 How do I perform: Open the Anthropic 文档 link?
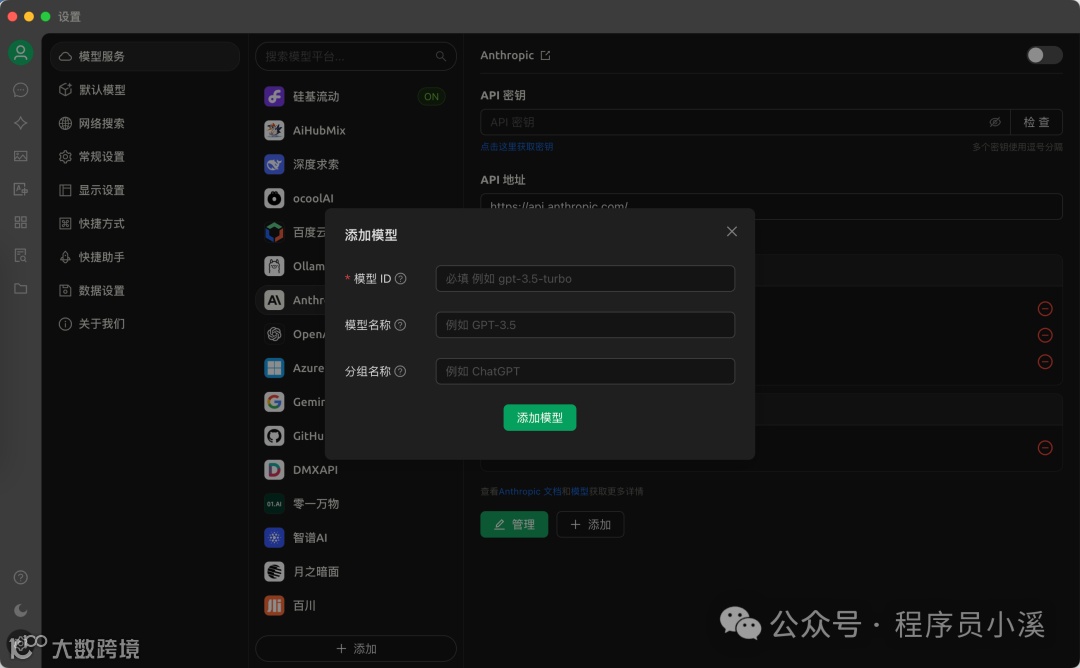[530, 491]
